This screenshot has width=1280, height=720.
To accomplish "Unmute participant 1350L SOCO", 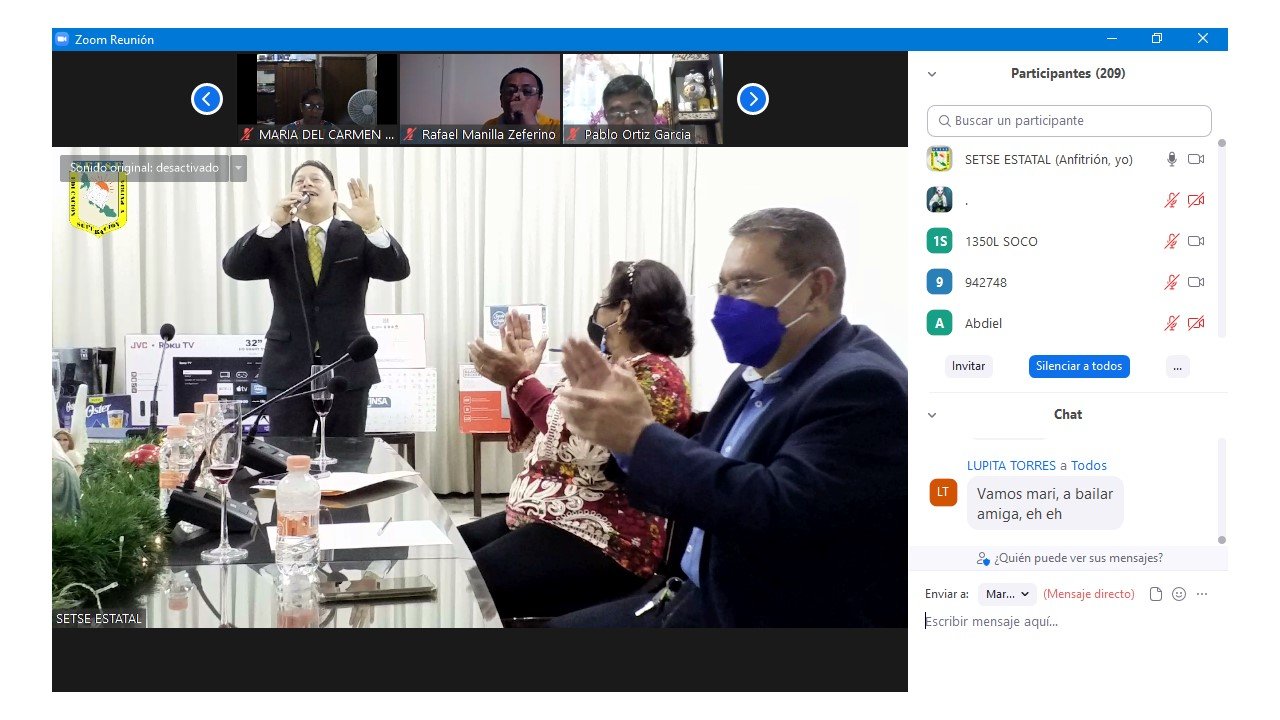I will (1172, 241).
